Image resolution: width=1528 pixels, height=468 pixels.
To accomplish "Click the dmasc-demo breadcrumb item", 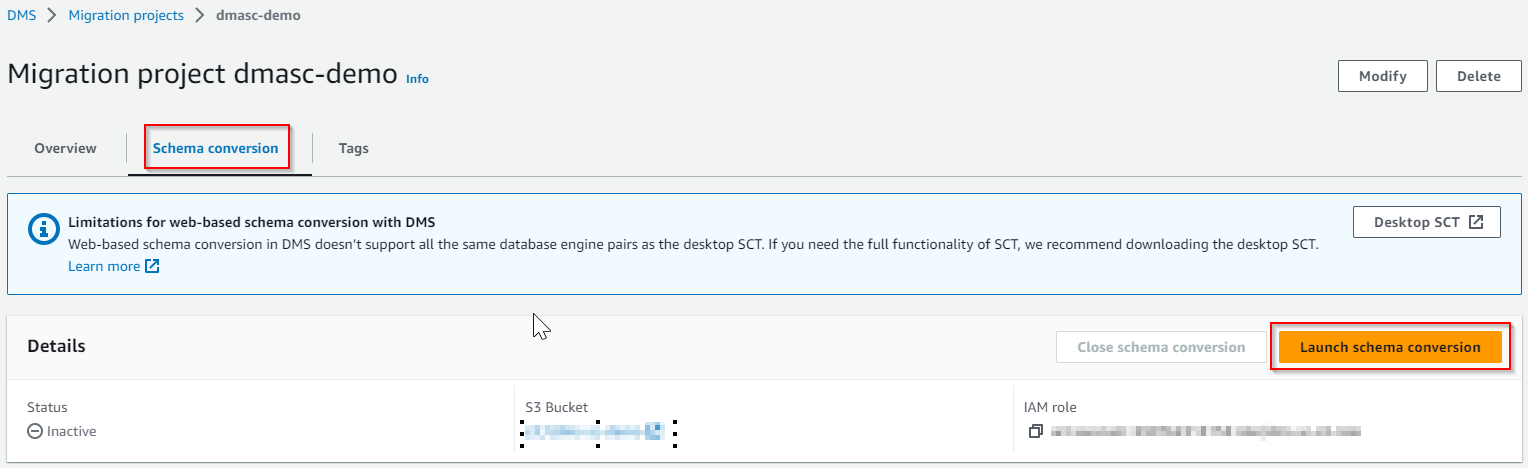I will [258, 15].
